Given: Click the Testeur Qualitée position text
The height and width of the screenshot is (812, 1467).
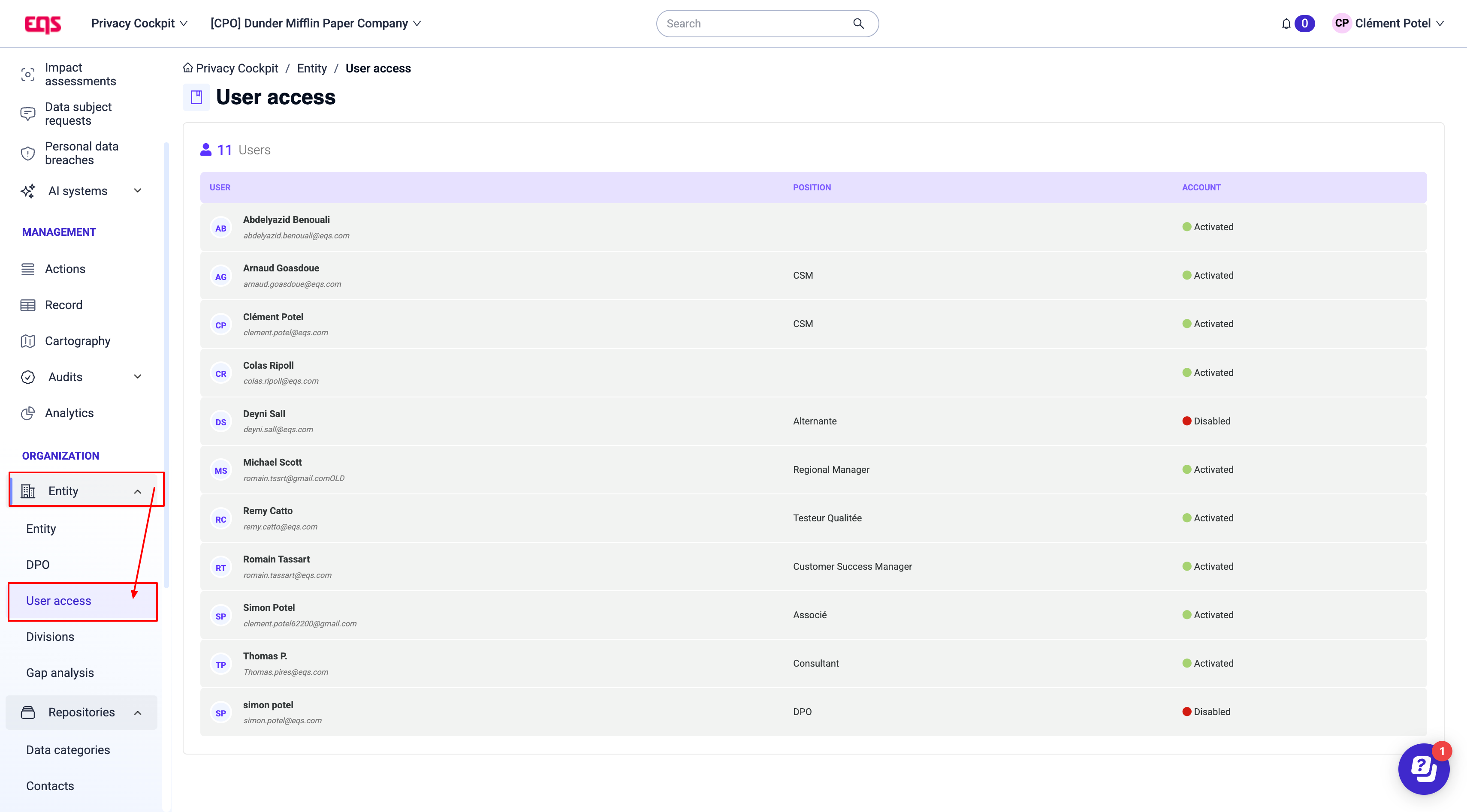Looking at the screenshot, I should pos(827,518).
